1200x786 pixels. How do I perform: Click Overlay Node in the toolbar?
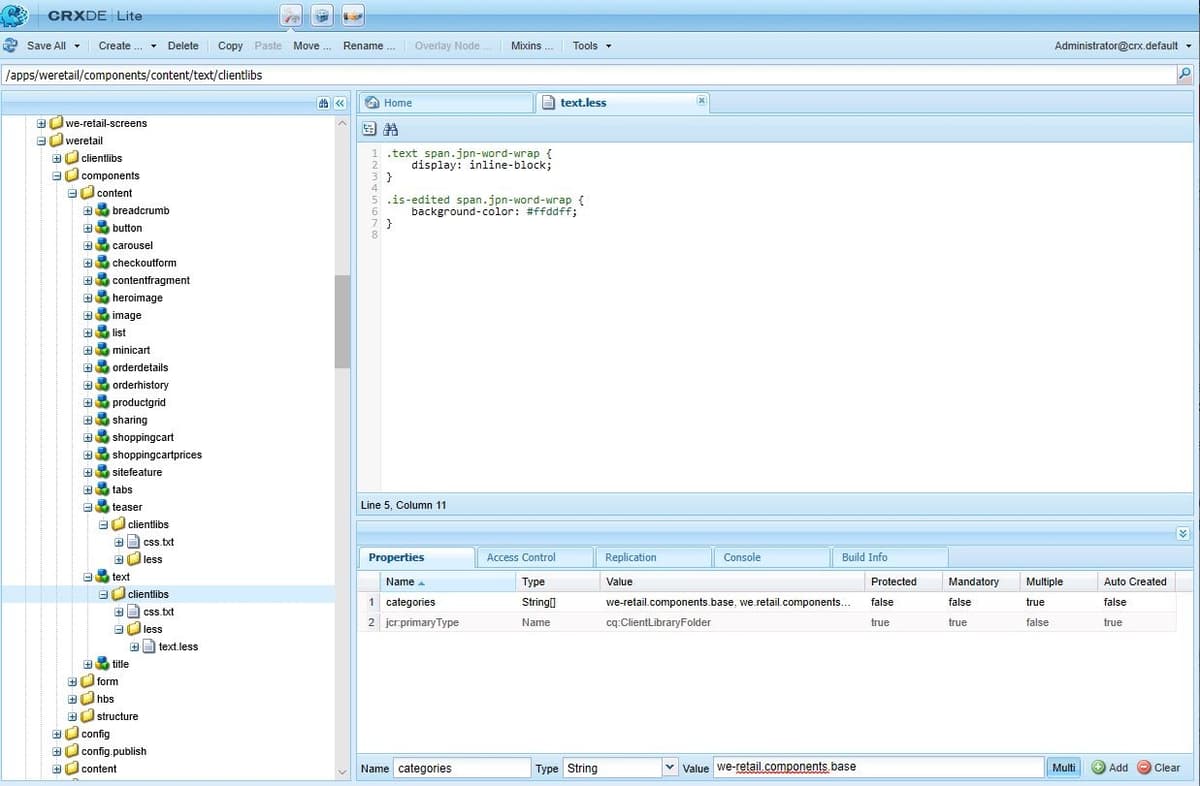click(x=452, y=45)
